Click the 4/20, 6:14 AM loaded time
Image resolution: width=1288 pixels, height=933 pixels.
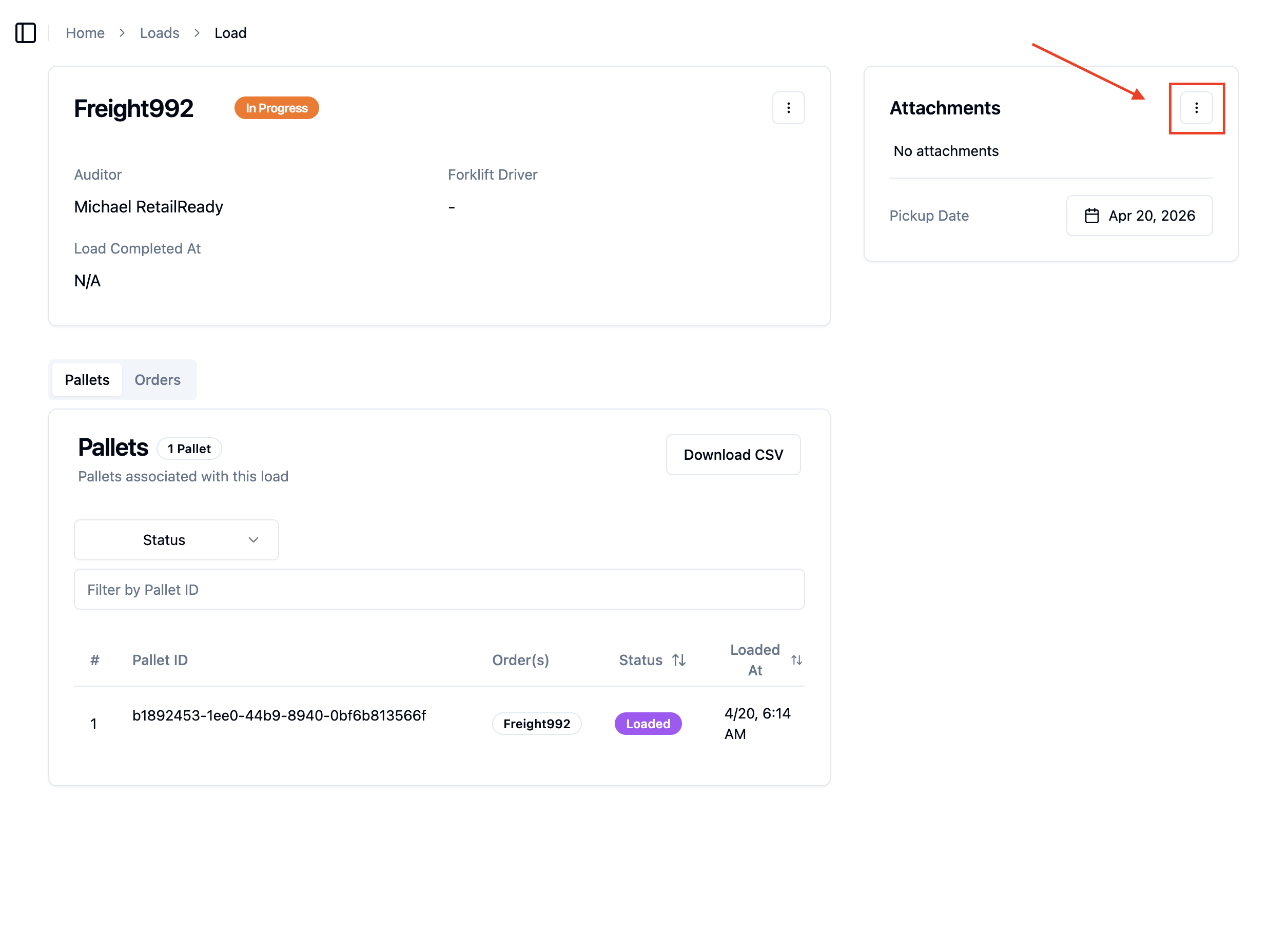tap(757, 724)
